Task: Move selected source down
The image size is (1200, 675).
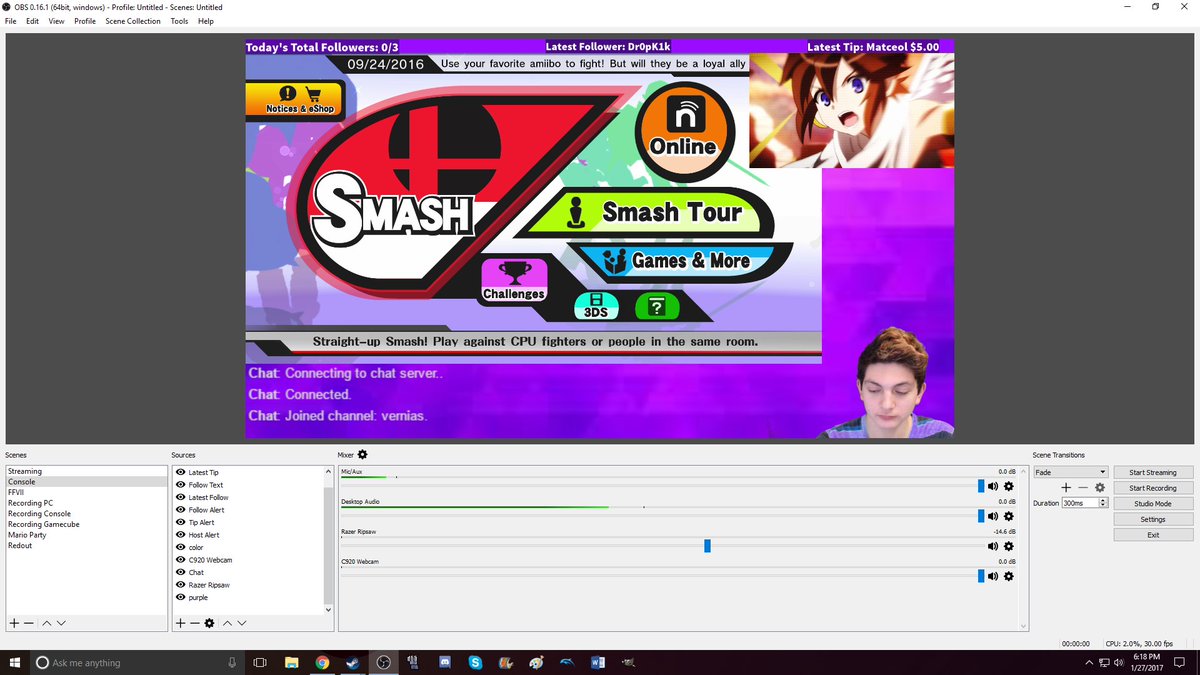Action: (242, 623)
